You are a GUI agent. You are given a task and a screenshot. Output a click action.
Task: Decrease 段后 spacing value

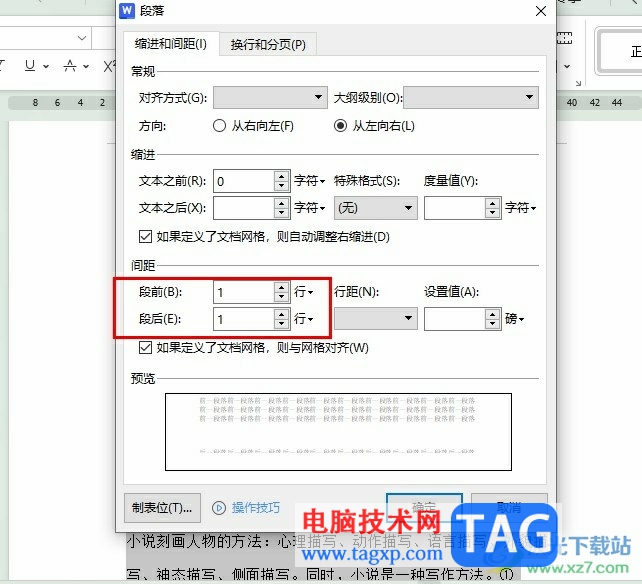click(281, 324)
